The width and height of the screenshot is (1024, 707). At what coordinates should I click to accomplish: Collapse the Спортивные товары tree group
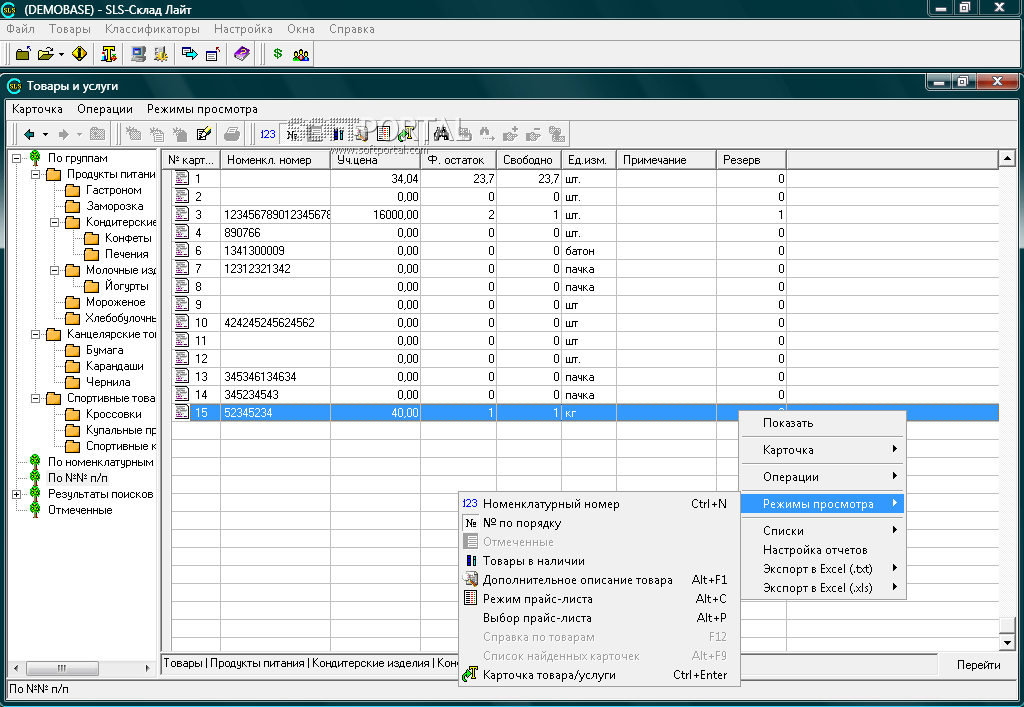point(36,398)
